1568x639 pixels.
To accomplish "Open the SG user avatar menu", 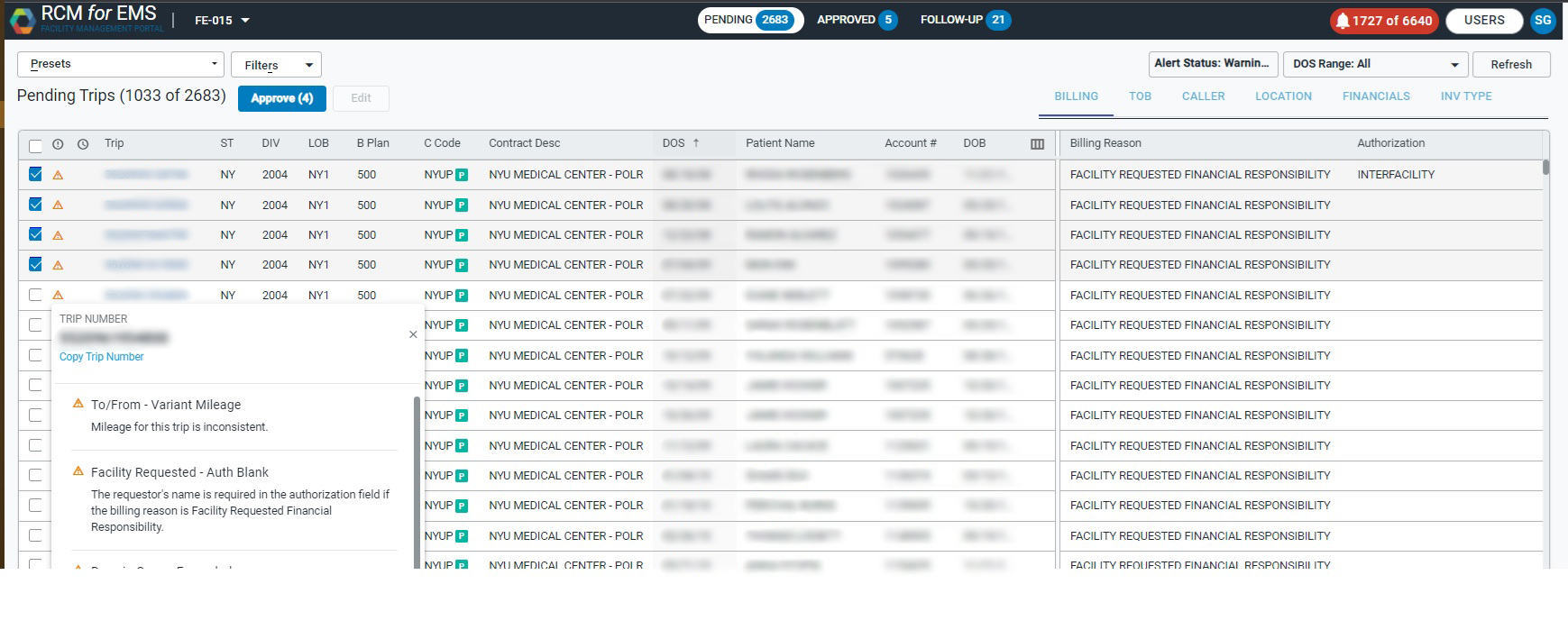I will click(1543, 20).
